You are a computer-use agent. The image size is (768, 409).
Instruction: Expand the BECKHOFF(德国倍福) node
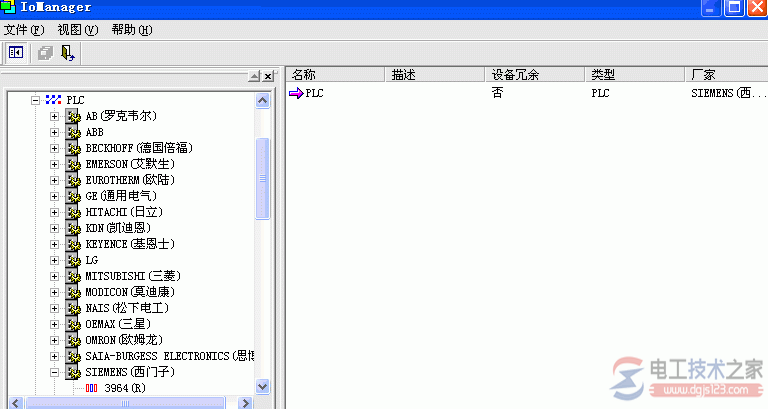point(54,148)
